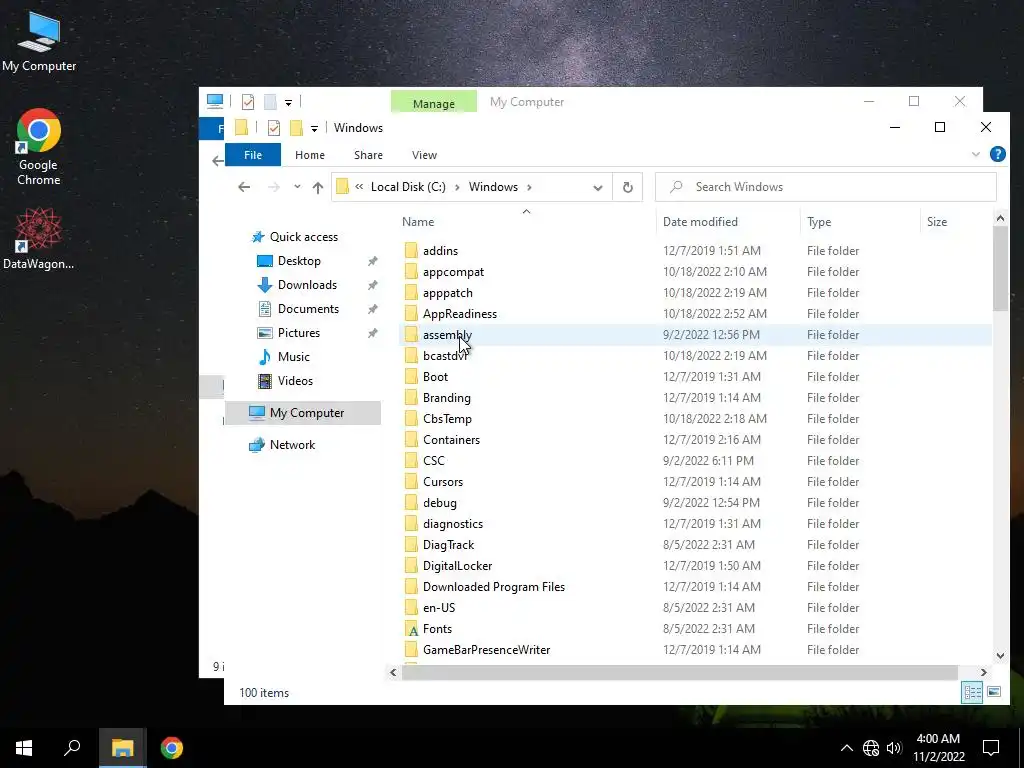This screenshot has height=768, width=1024.
Task: Go up one folder level
Action: tap(318, 187)
